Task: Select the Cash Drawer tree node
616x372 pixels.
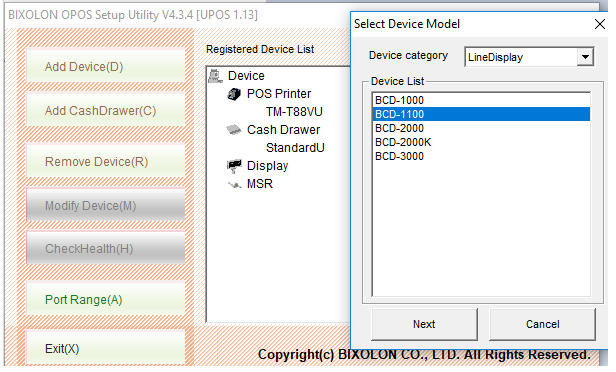Action: pyautogui.click(x=283, y=130)
